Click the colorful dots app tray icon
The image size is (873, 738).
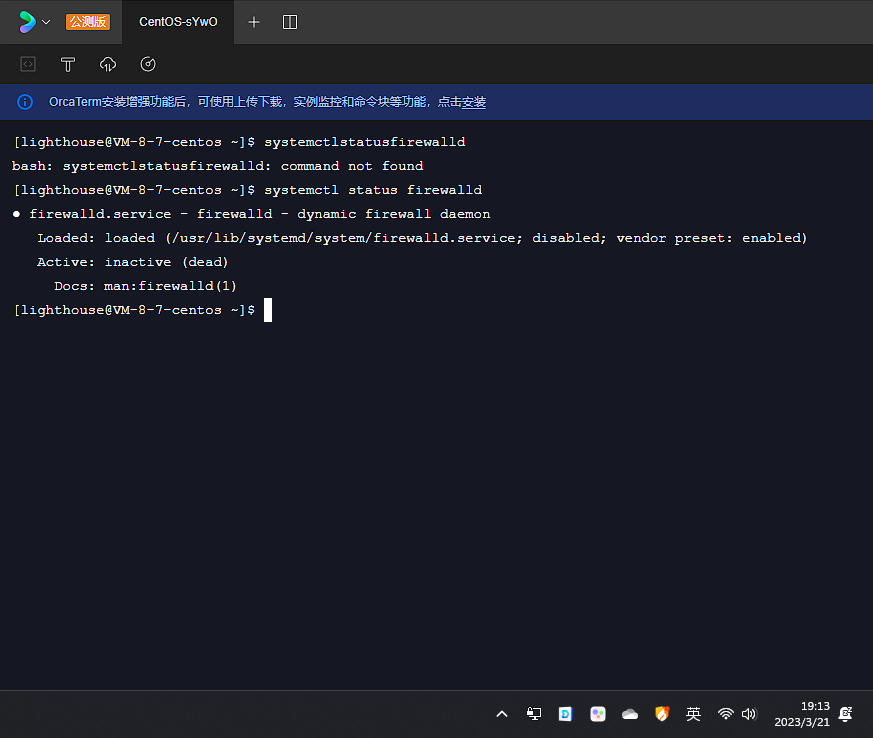597,714
